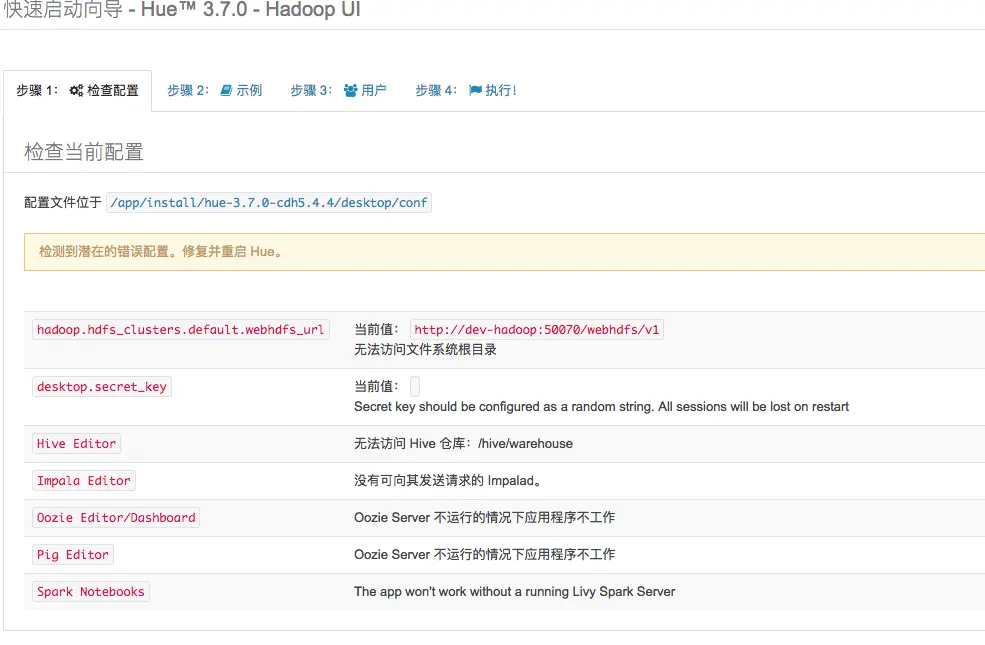Click the 无法访问文件系统根目录 message
Image resolution: width=985 pixels, height=645 pixels.
click(x=425, y=350)
